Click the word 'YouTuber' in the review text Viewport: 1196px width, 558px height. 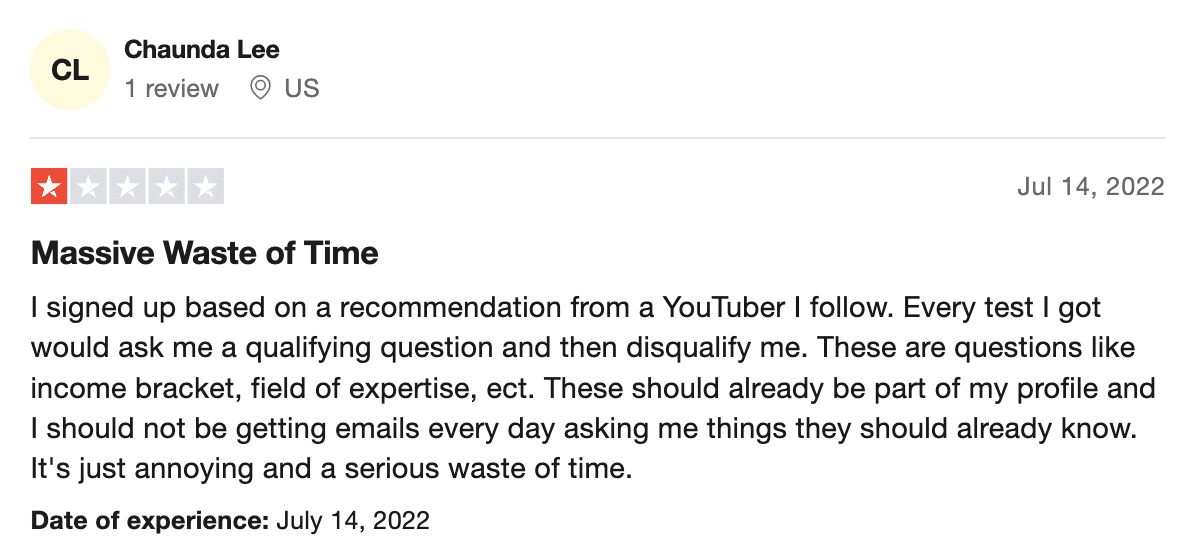723,308
